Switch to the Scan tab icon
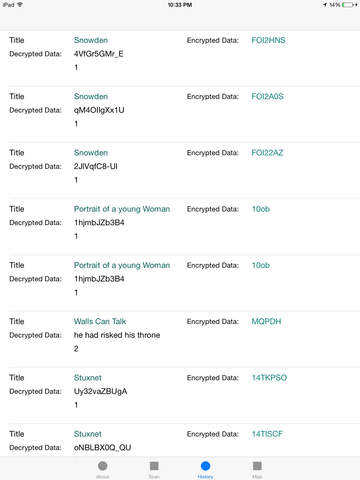 (154, 466)
